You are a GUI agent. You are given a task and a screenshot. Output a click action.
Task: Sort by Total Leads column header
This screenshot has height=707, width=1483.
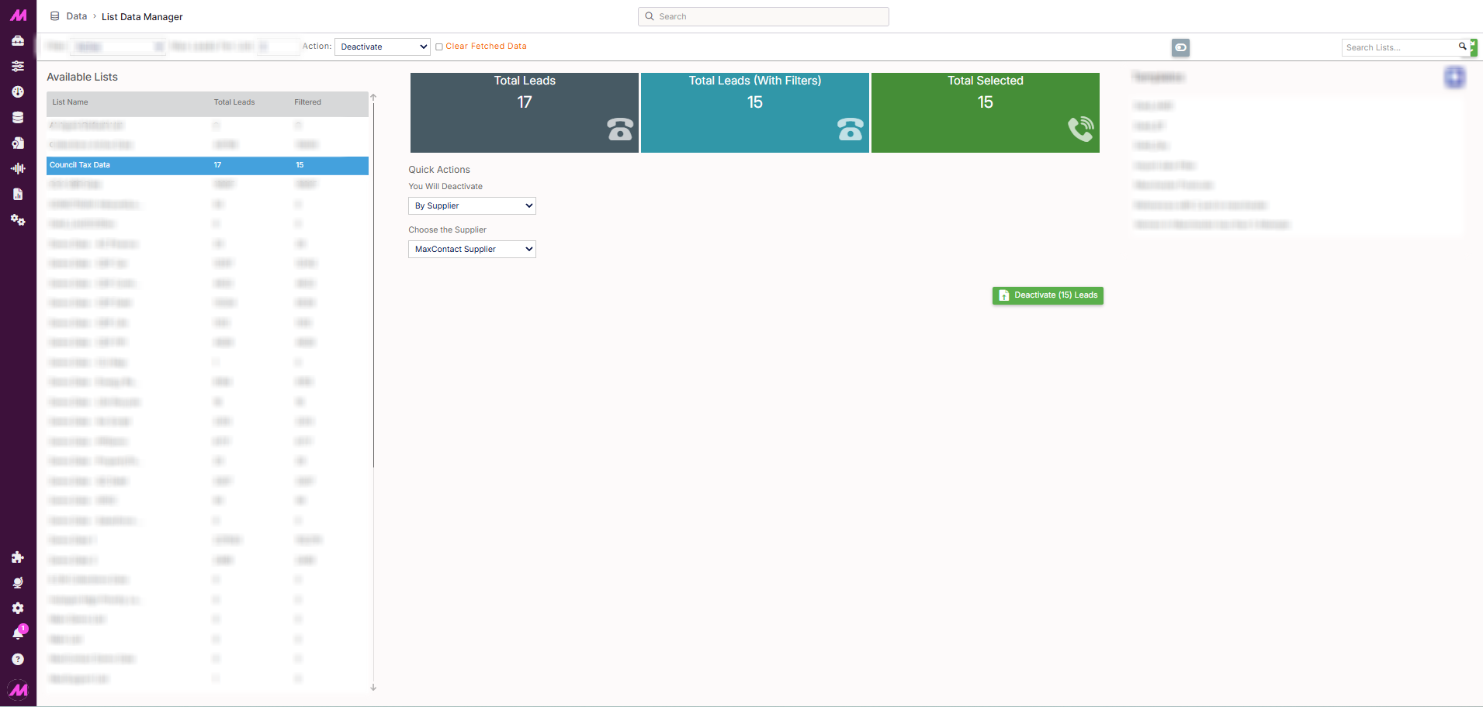tap(234, 102)
